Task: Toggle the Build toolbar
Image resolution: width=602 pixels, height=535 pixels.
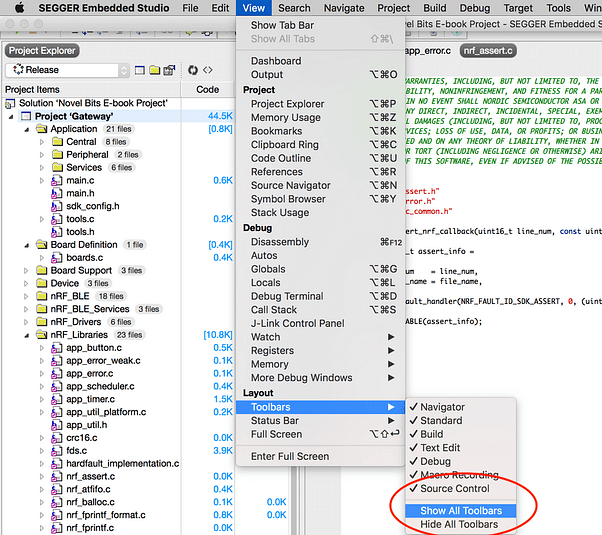Action: 460,434
